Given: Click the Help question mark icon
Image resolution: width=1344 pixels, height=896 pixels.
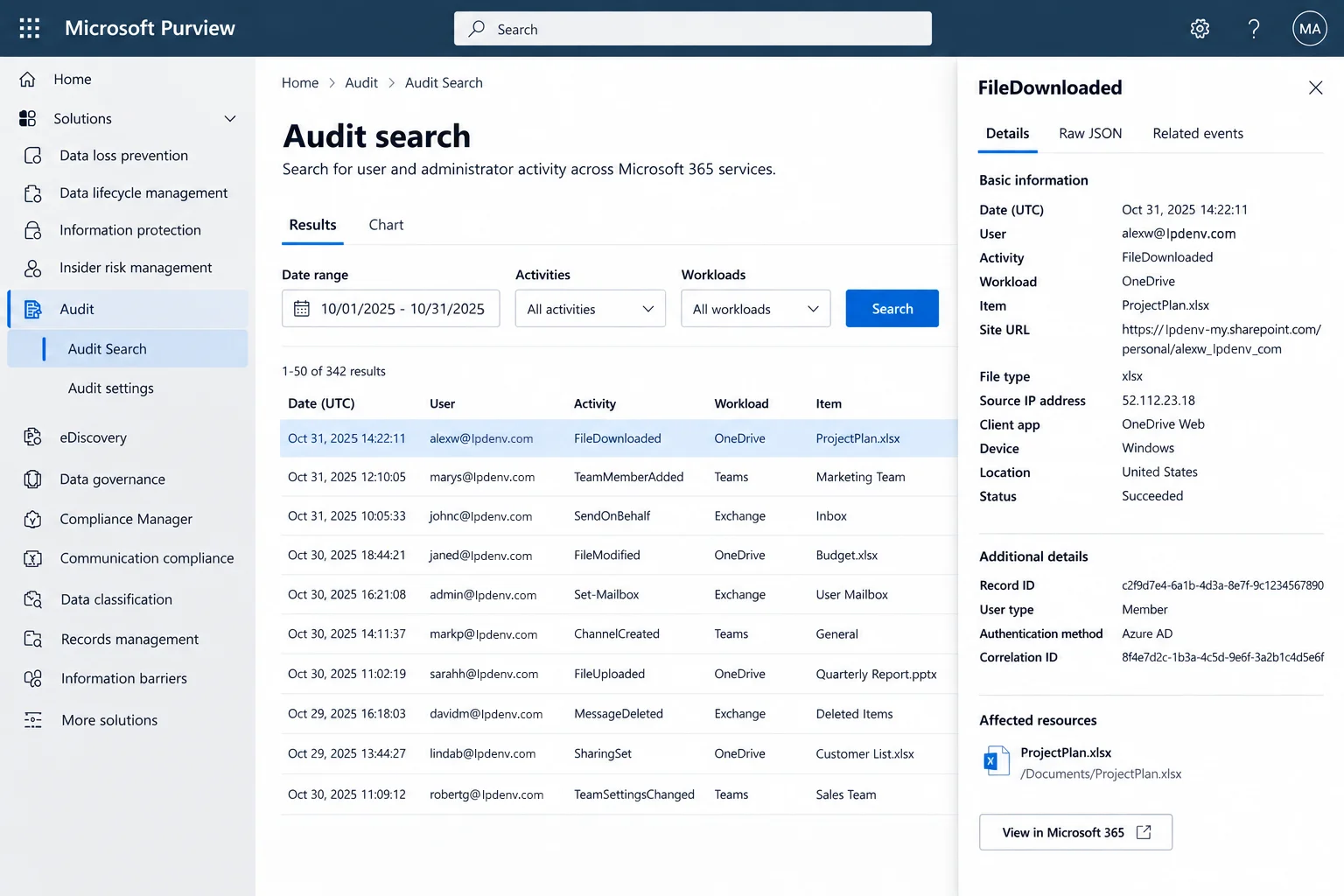Looking at the screenshot, I should pyautogui.click(x=1254, y=29).
